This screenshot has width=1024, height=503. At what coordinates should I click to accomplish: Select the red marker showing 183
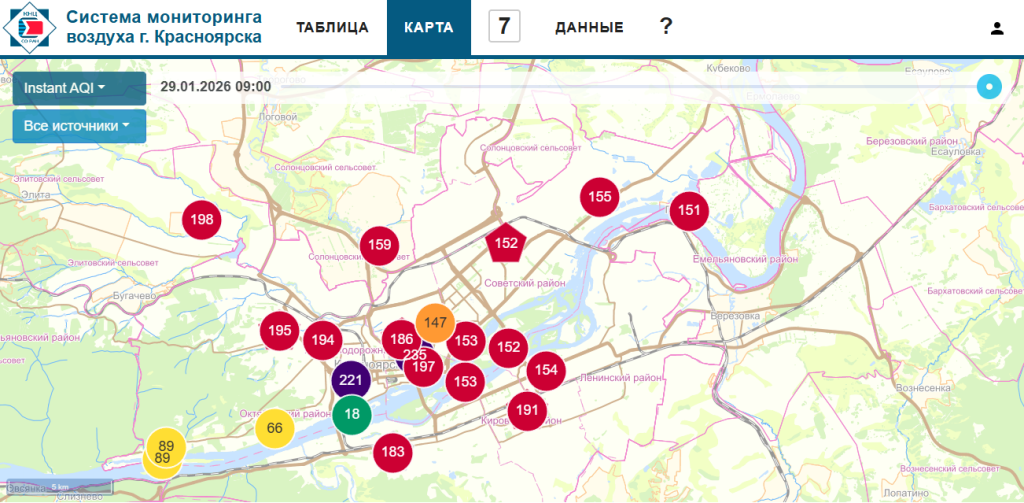(393, 452)
